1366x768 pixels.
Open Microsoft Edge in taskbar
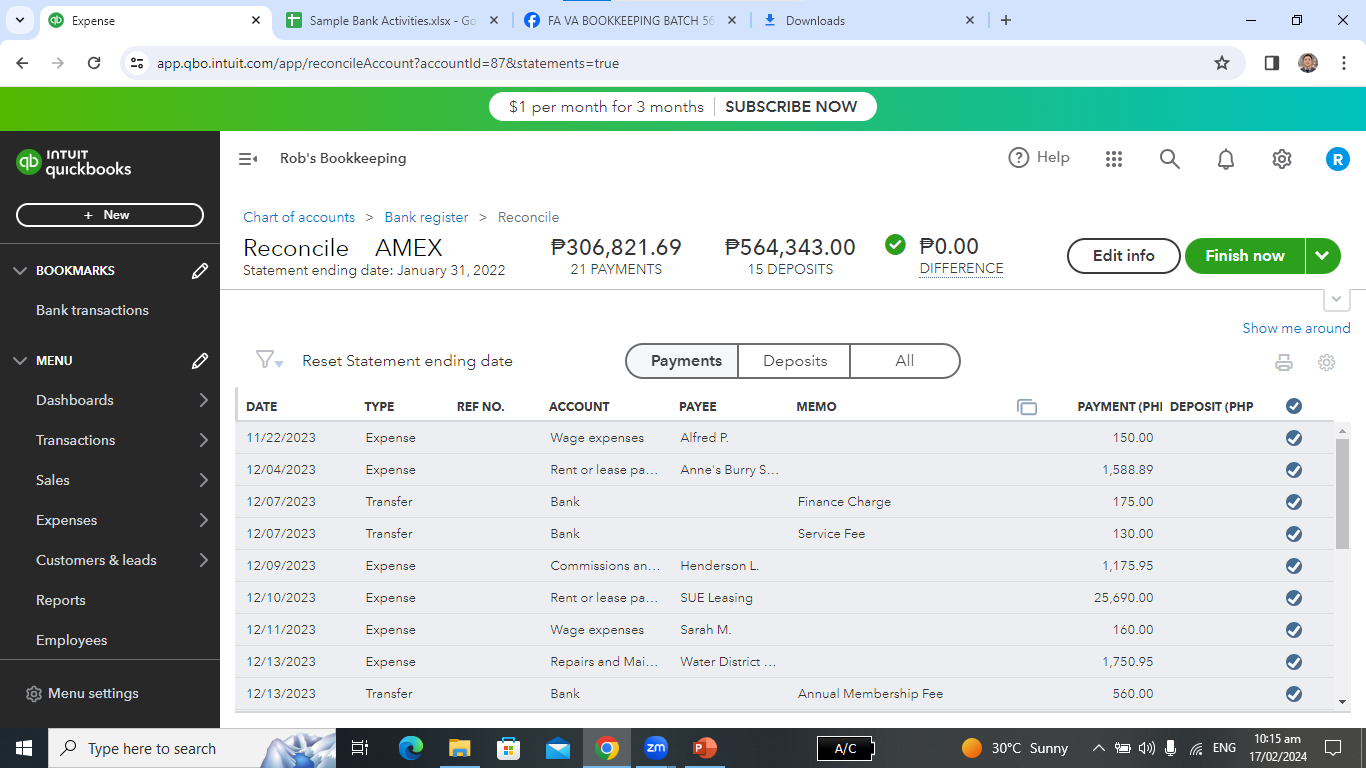[411, 748]
